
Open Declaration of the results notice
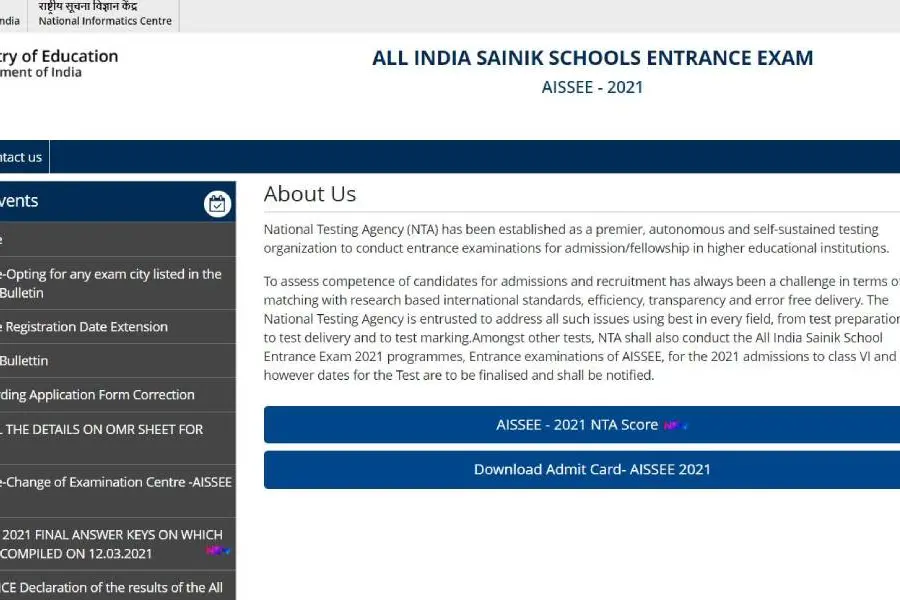(112, 587)
